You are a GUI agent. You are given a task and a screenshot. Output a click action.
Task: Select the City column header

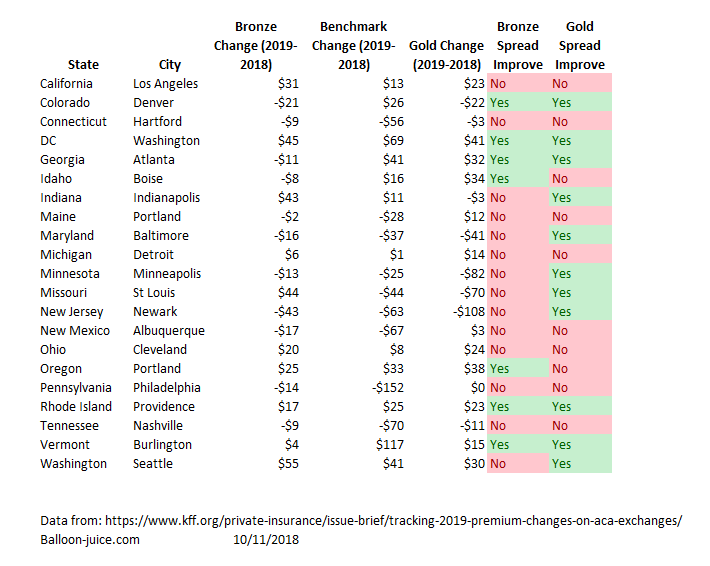170,65
